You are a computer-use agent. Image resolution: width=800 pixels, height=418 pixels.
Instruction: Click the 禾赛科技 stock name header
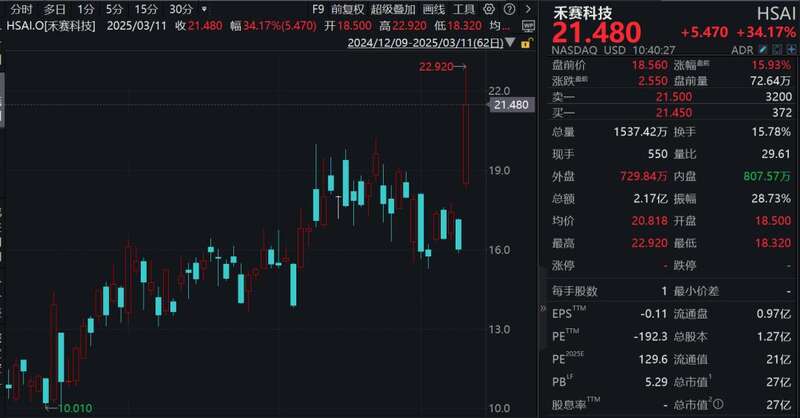pyautogui.click(x=583, y=13)
